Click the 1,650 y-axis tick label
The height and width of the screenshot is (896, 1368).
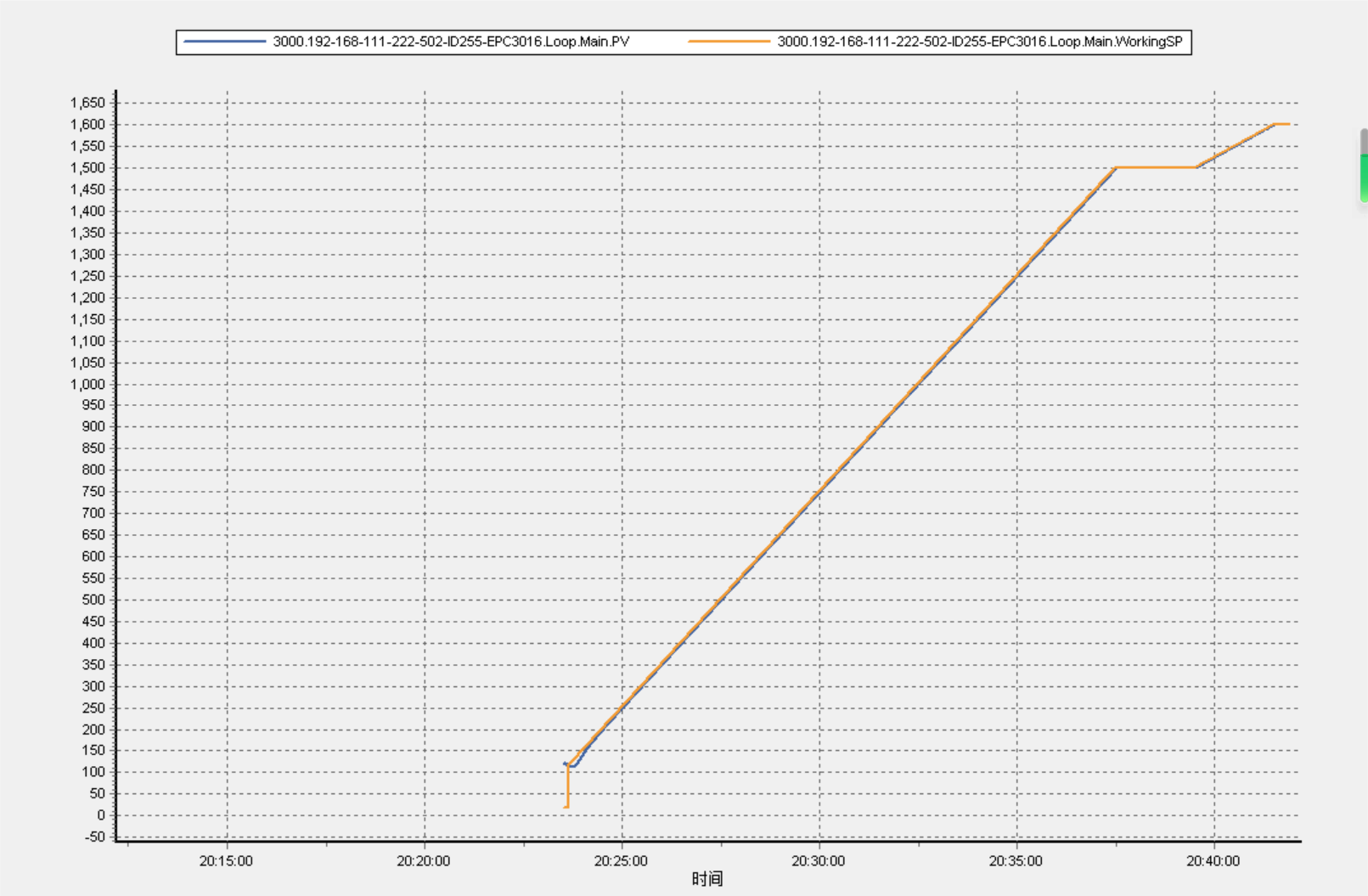(87, 103)
